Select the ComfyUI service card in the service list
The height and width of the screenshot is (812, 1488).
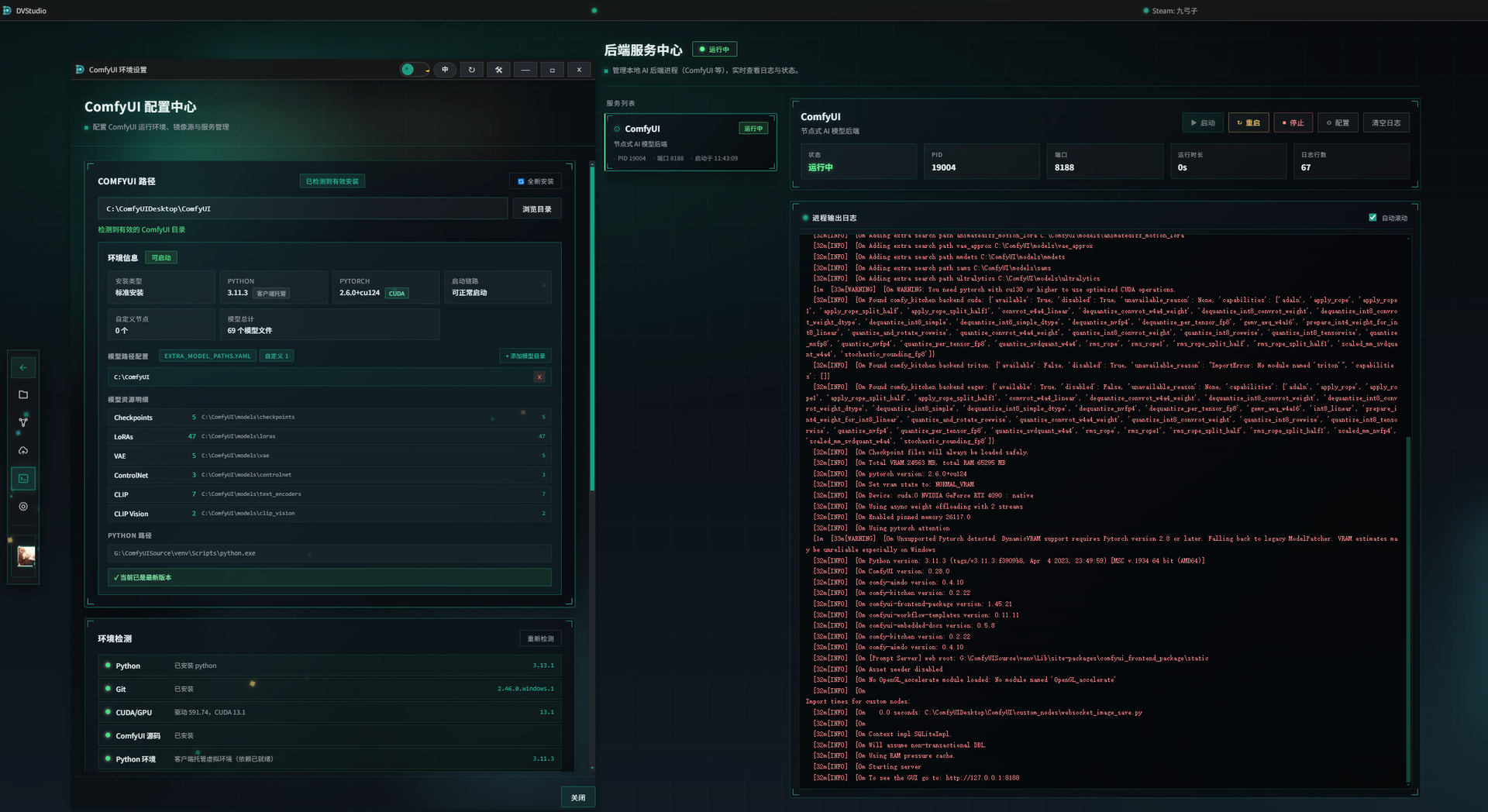pyautogui.click(x=691, y=143)
